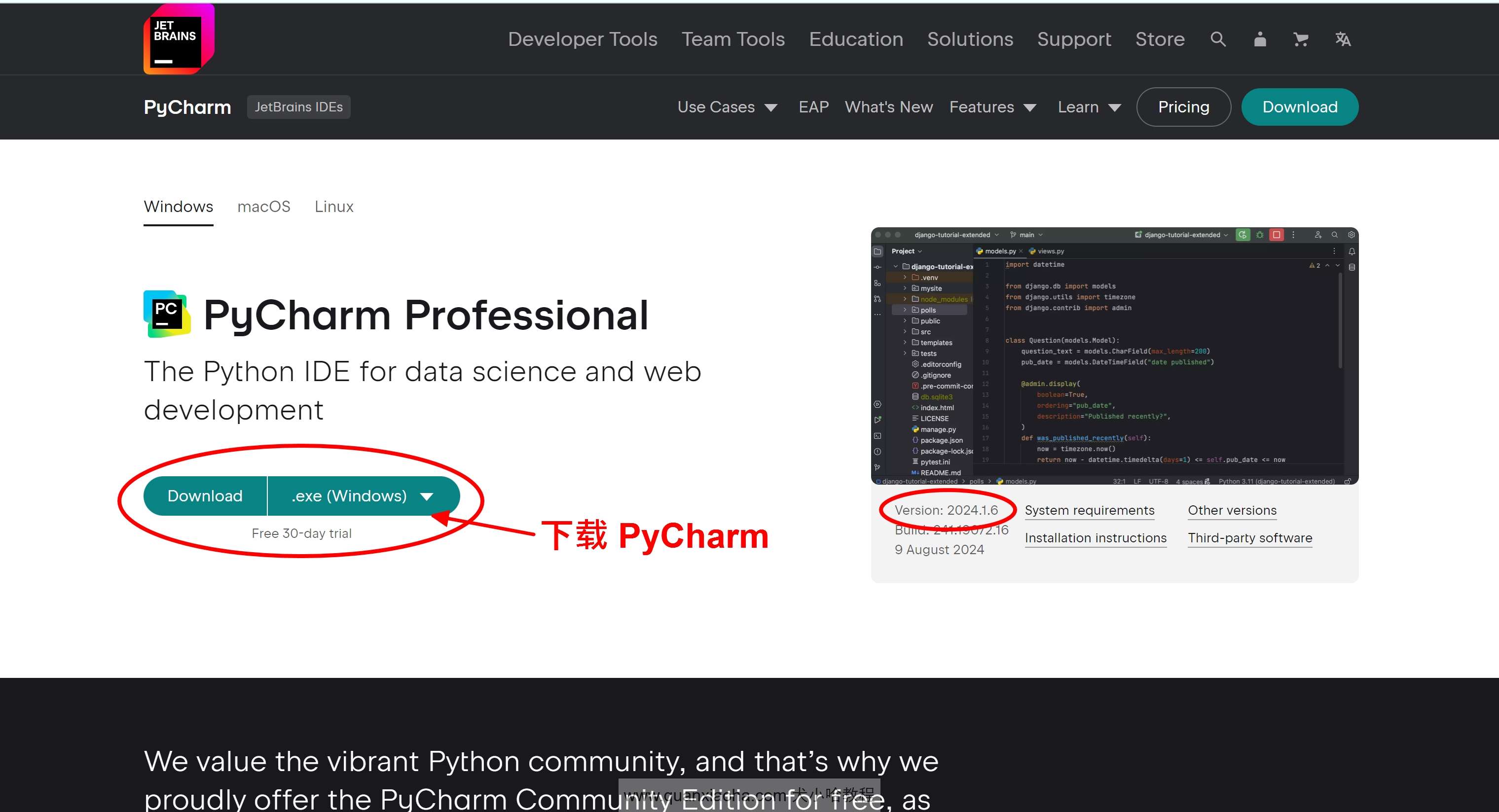
Task: Open the EAP page
Action: coord(813,107)
